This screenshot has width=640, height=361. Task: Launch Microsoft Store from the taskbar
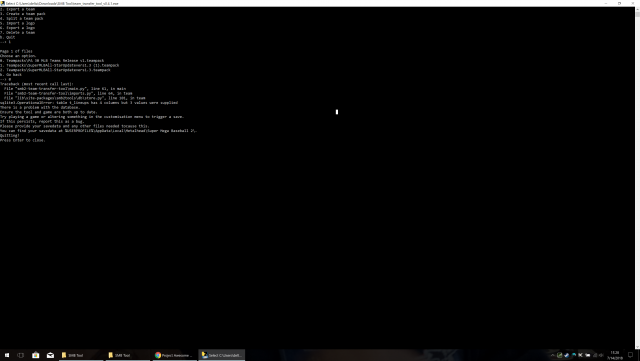click(x=36, y=355)
